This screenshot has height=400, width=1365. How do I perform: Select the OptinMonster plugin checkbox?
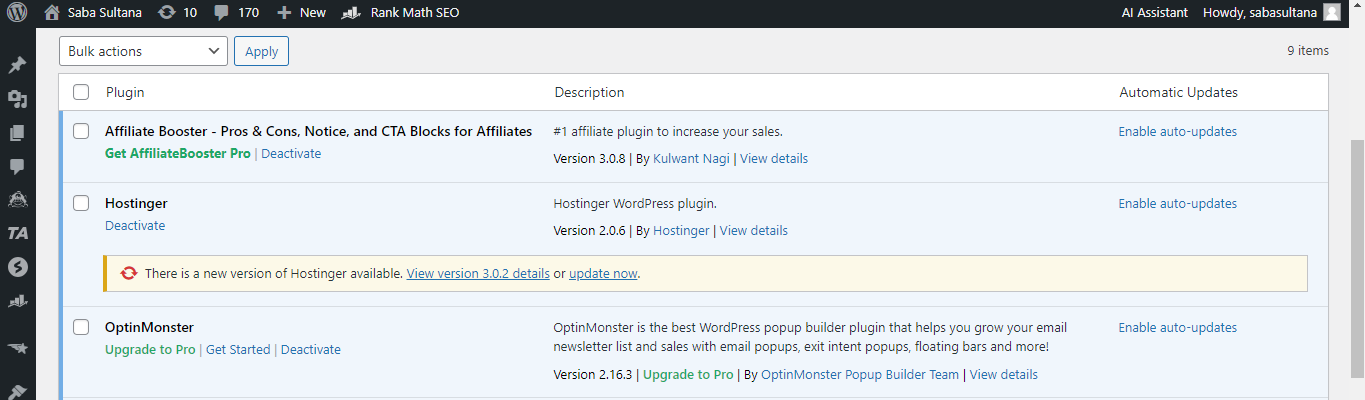coord(81,327)
